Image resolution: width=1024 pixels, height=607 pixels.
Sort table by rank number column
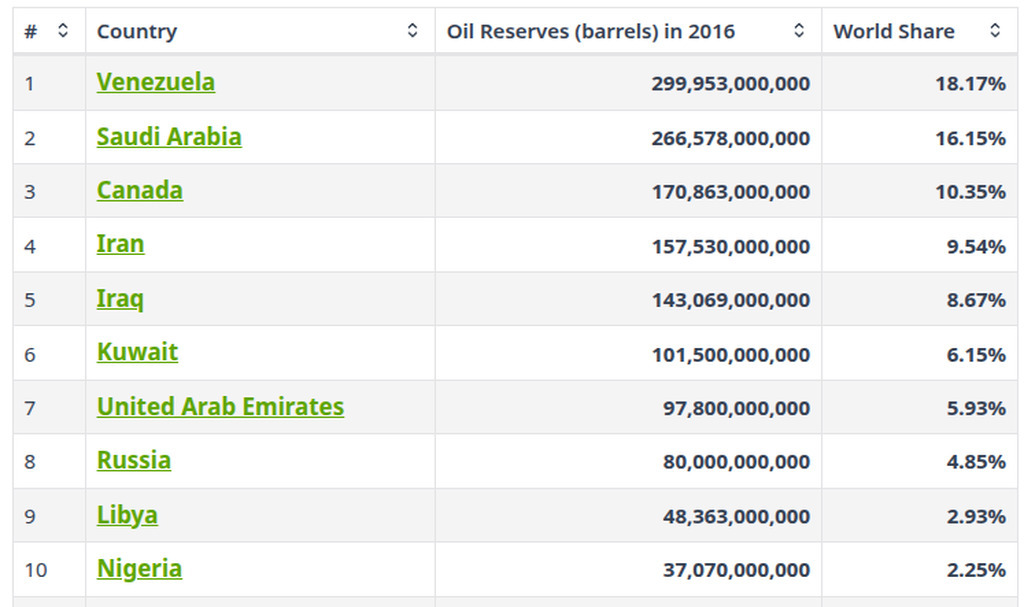(x=63, y=31)
